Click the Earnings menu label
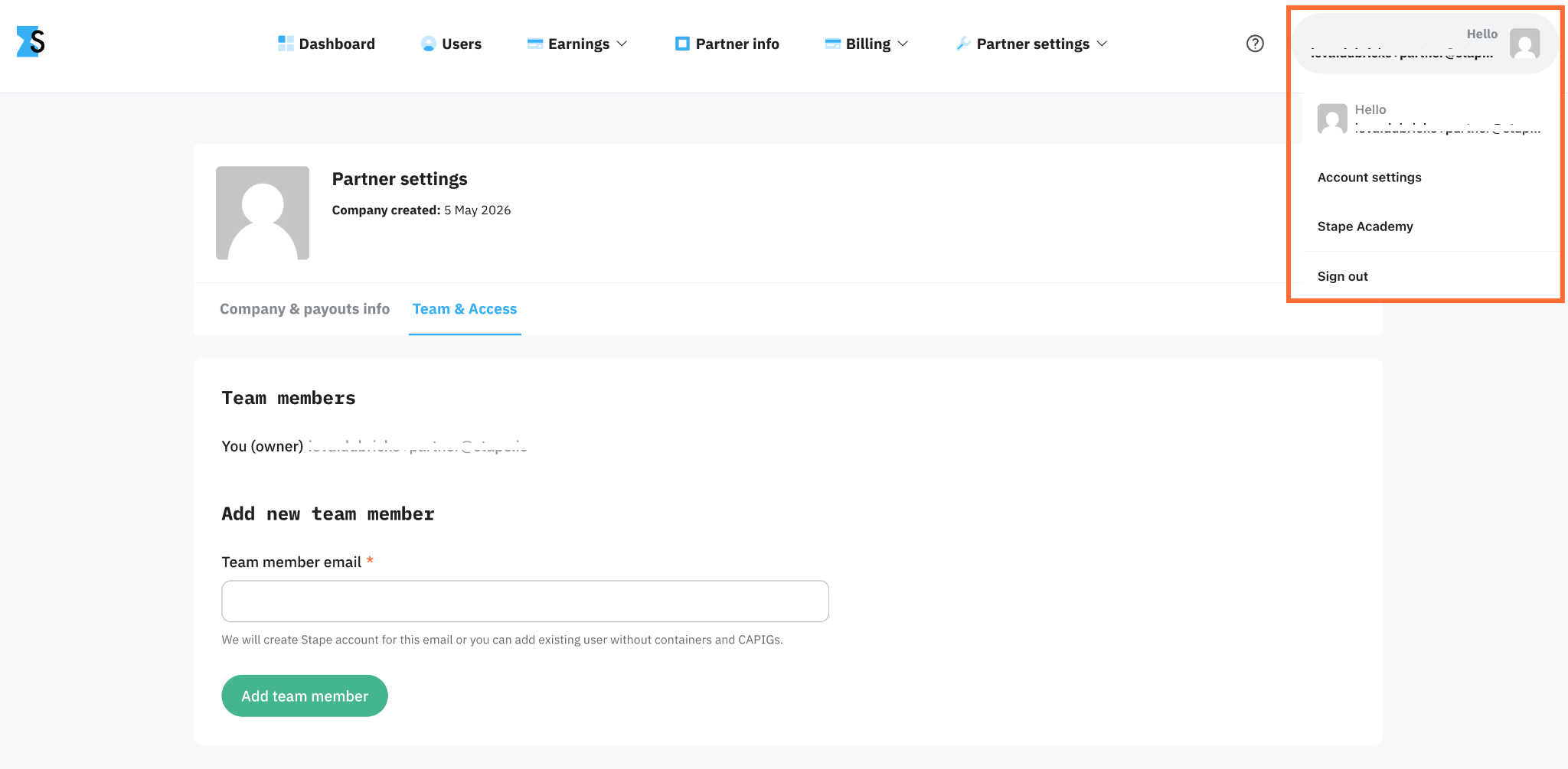The image size is (1568, 769). coord(579,44)
